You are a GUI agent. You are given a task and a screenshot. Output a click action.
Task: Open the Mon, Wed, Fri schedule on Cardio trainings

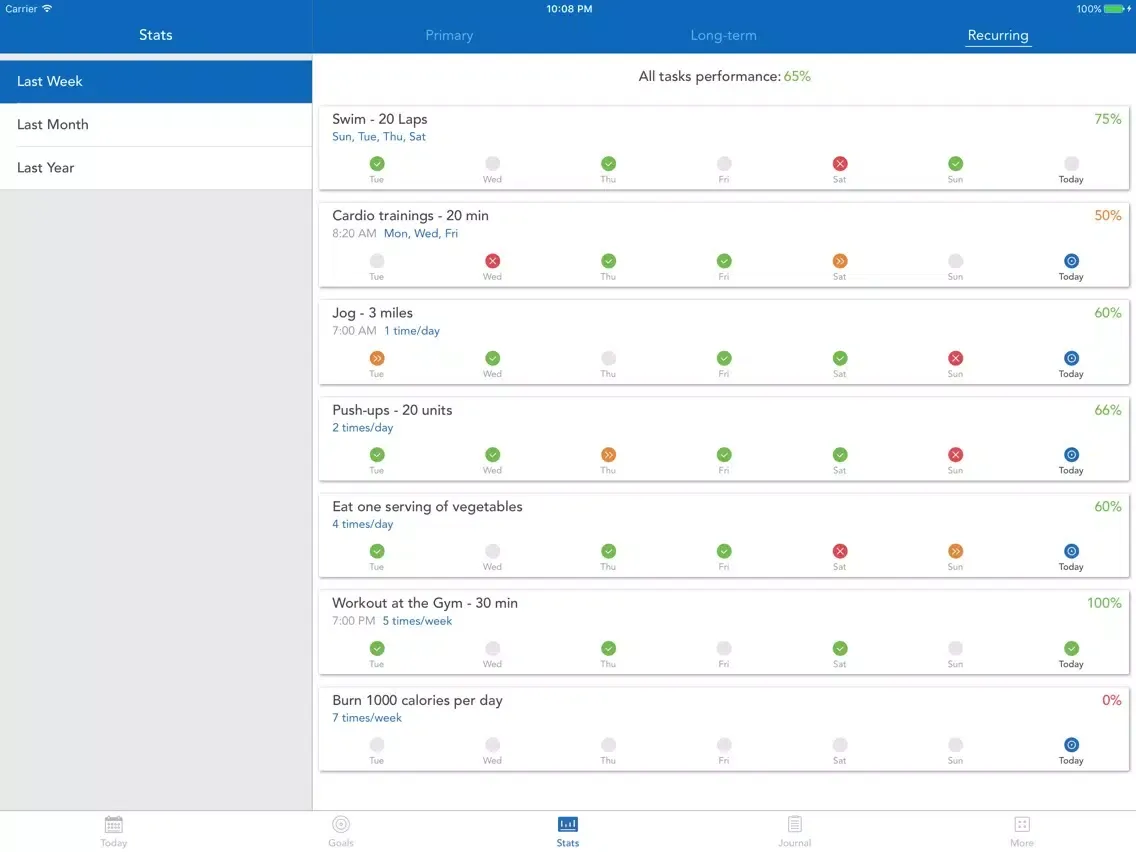[x=423, y=233]
